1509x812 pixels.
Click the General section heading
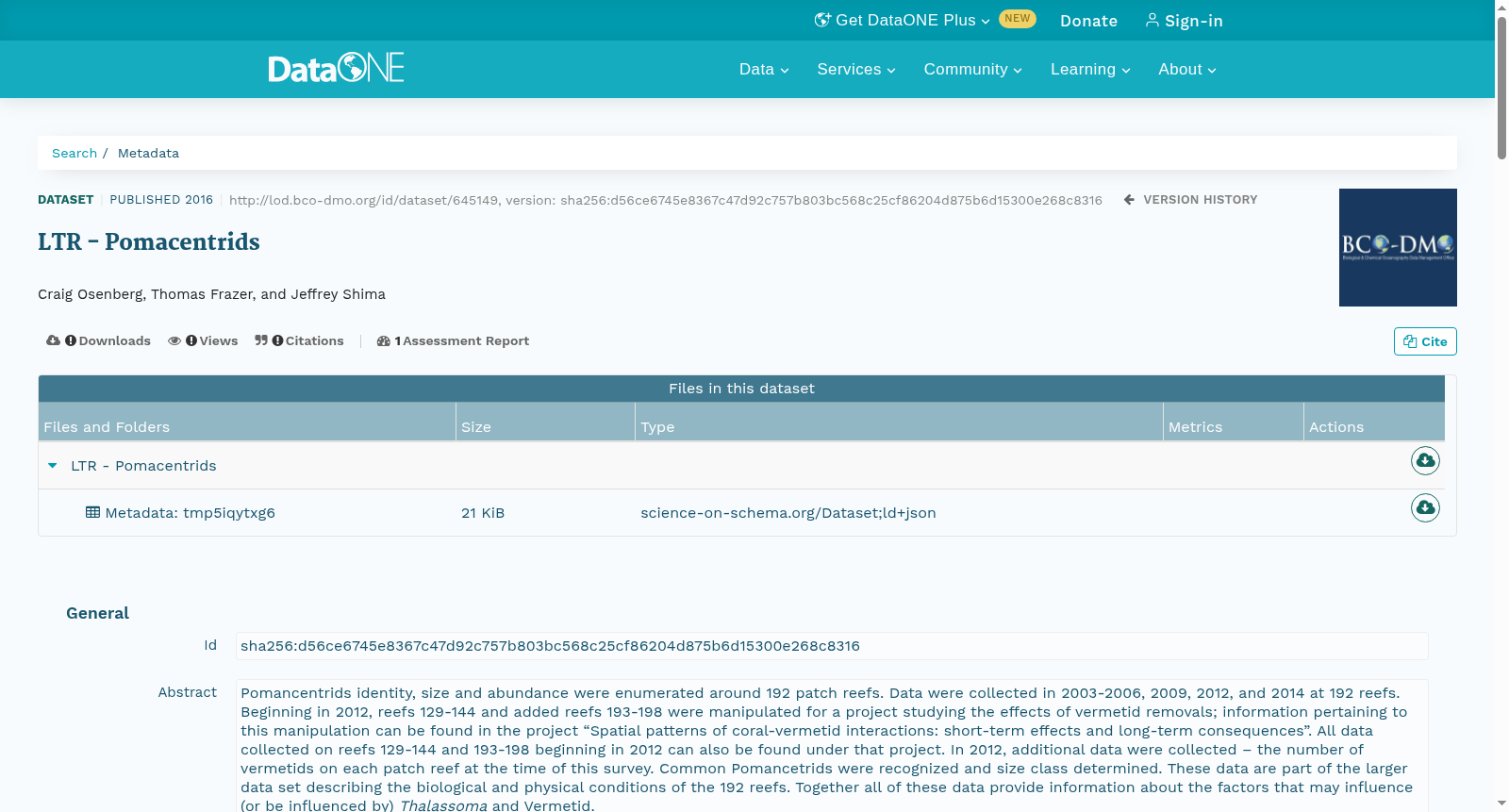pyautogui.click(x=97, y=613)
